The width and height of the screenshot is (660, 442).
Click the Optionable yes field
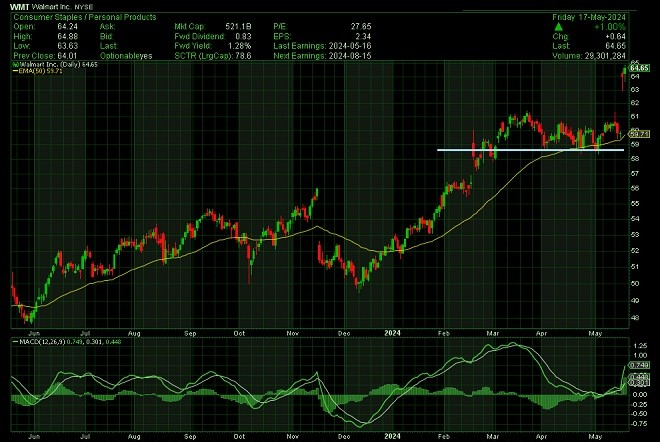(126, 56)
